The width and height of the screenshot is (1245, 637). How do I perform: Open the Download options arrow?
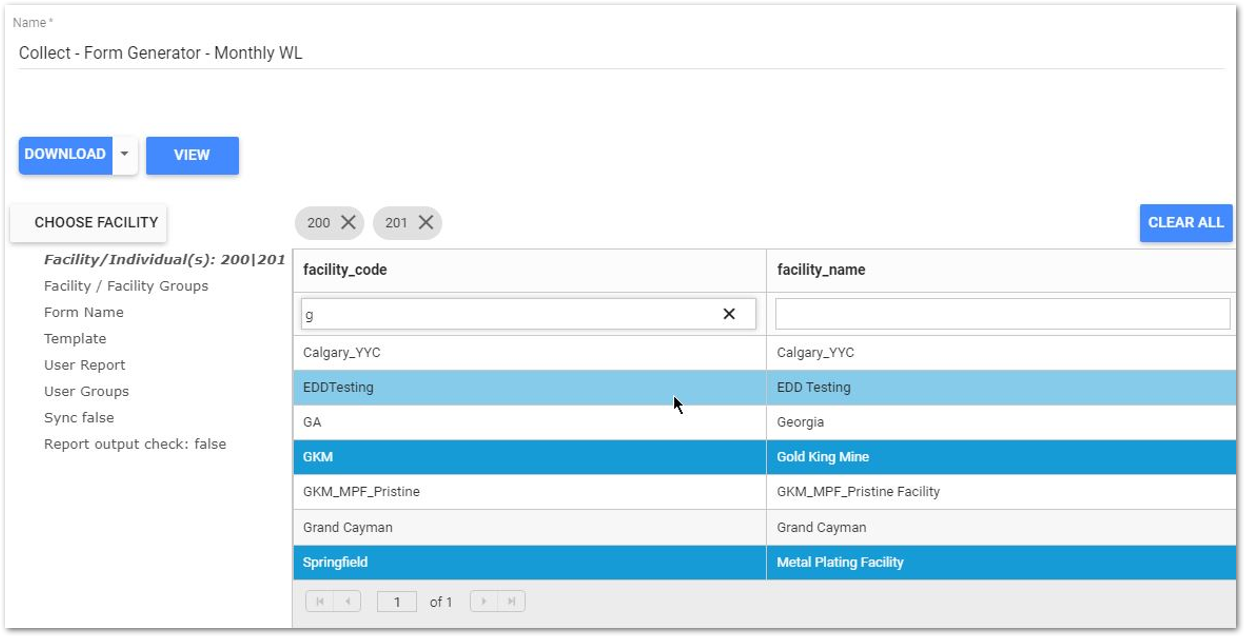pyautogui.click(x=124, y=155)
